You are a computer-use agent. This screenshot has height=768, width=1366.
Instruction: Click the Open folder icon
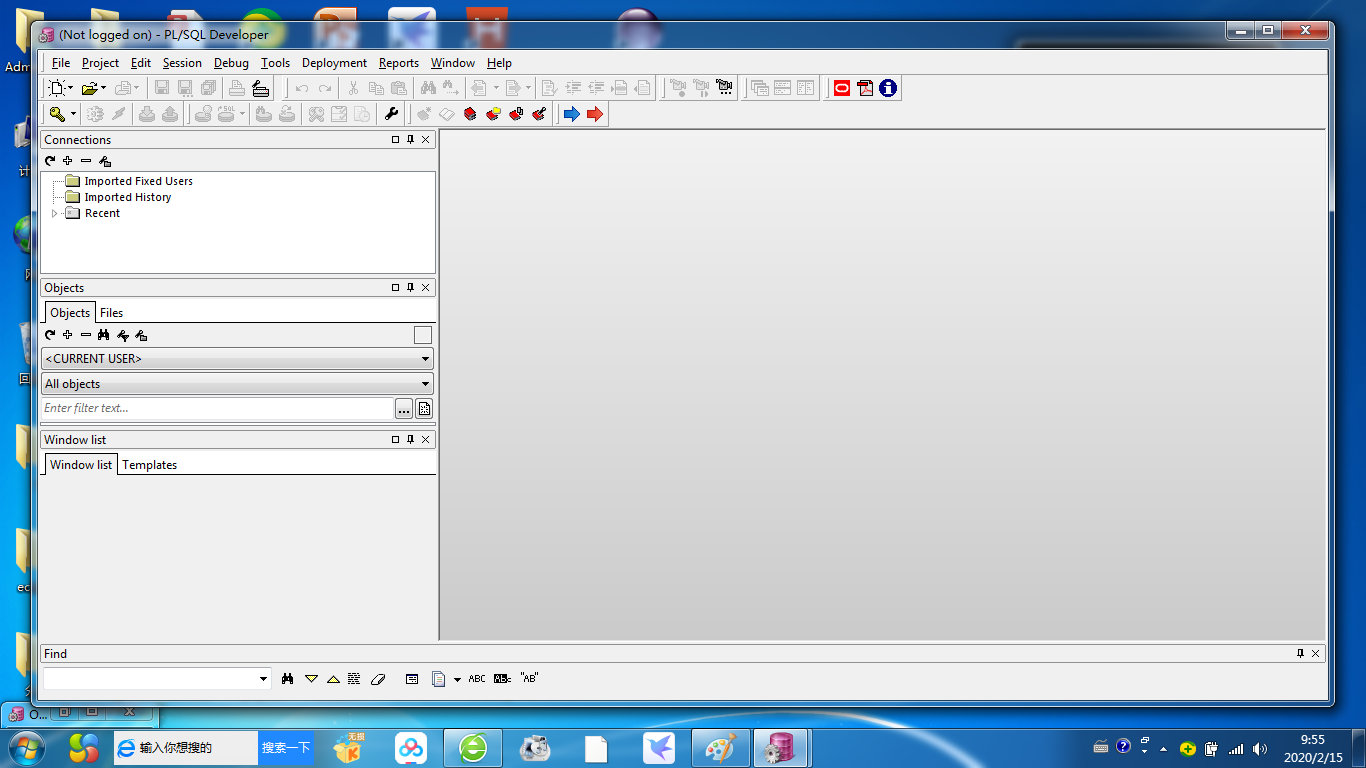coord(89,88)
